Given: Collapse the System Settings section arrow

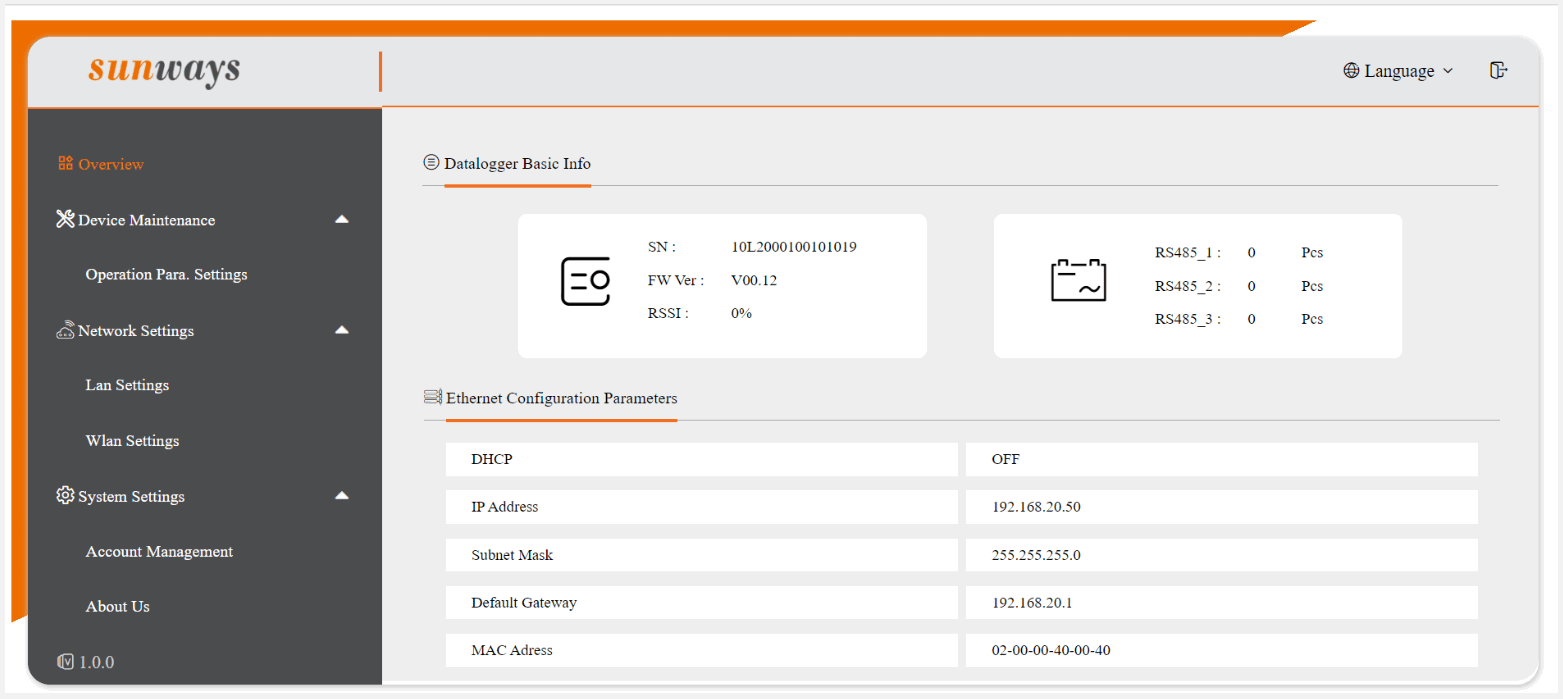Looking at the screenshot, I should click(x=342, y=495).
